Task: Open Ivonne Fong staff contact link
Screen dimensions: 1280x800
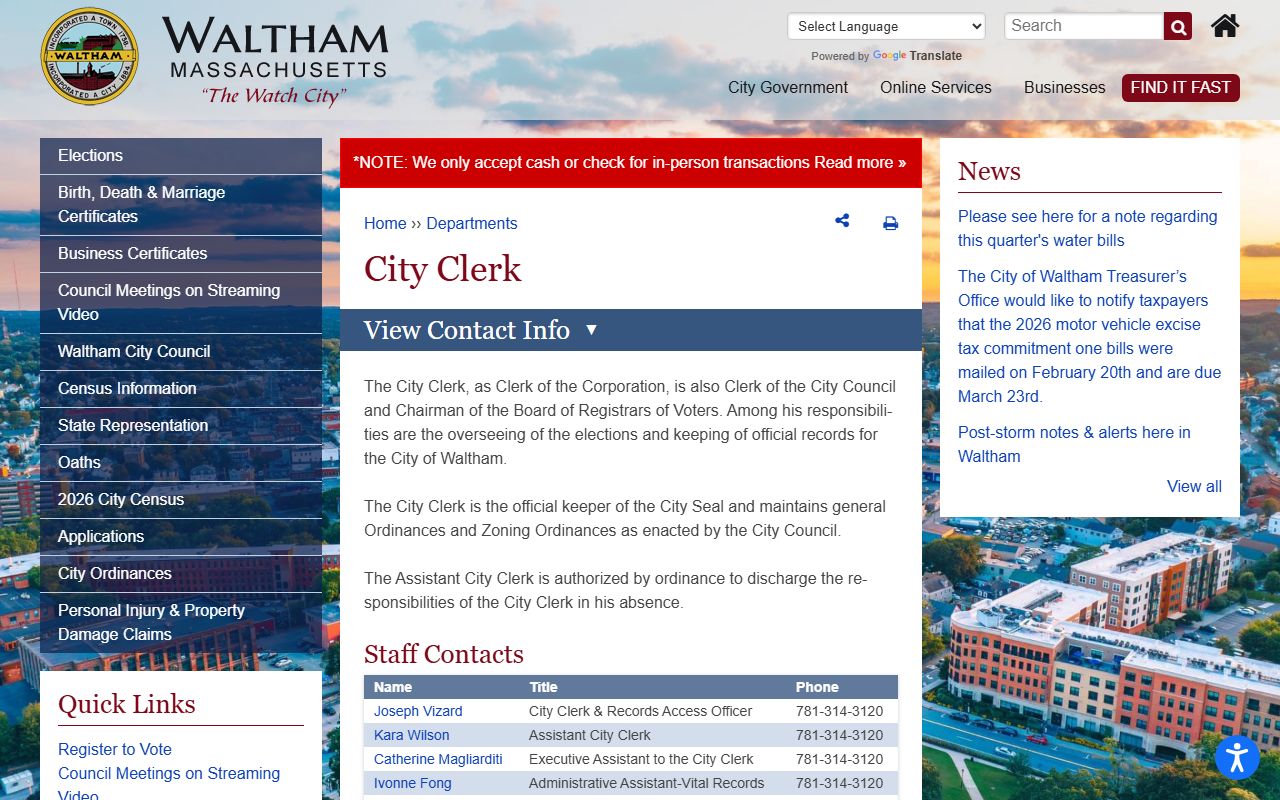Action: click(413, 783)
